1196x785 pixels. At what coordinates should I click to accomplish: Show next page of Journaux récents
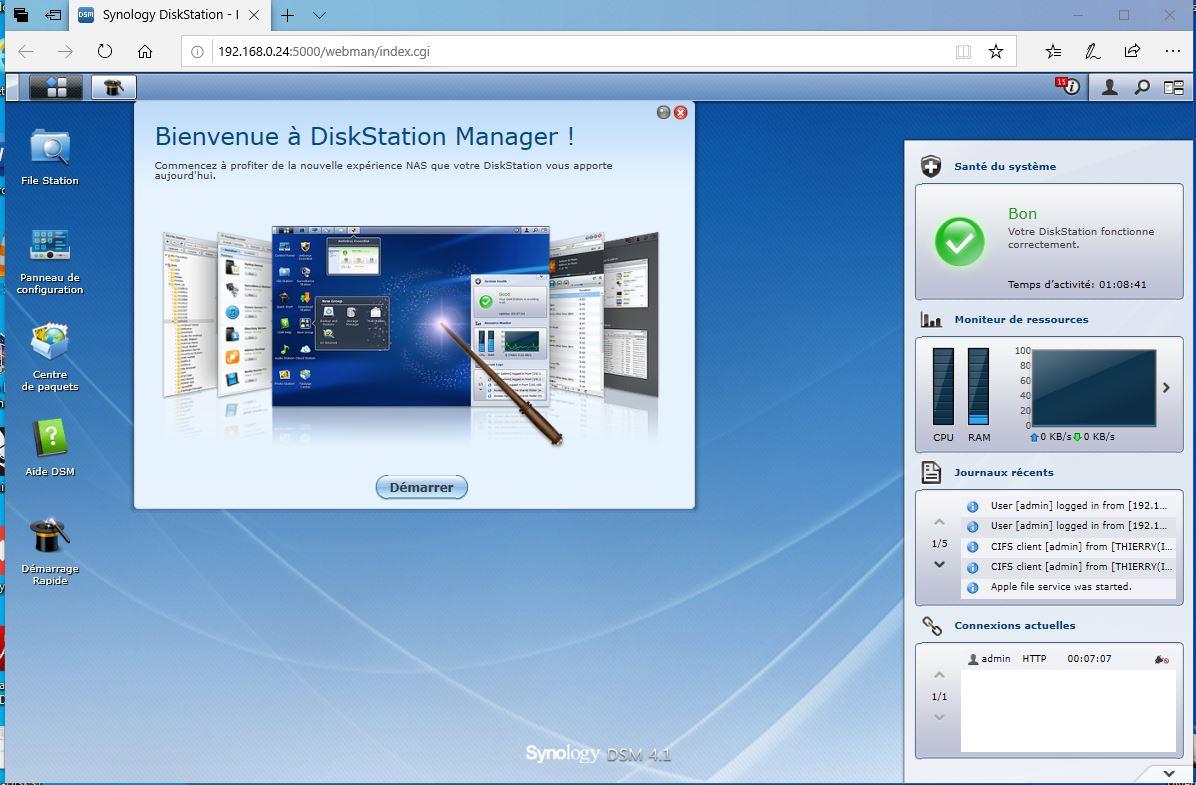pyautogui.click(x=939, y=564)
